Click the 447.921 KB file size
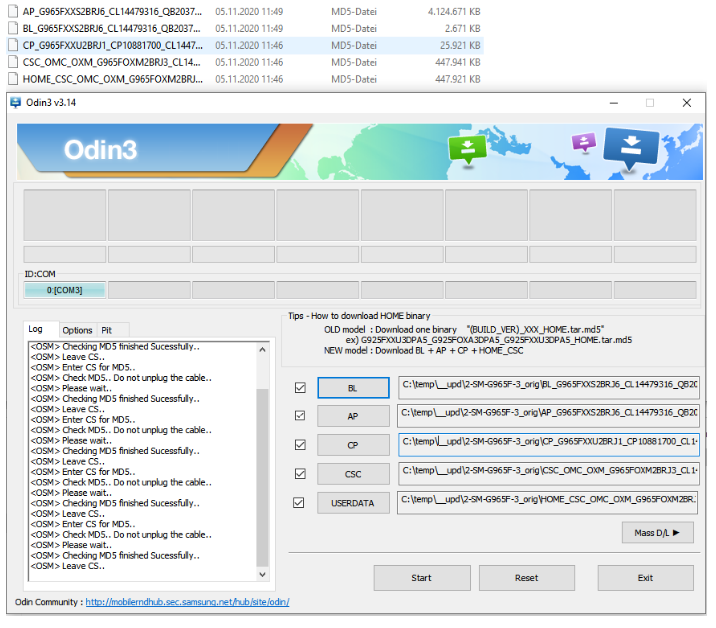The image size is (716, 628). pos(458,79)
